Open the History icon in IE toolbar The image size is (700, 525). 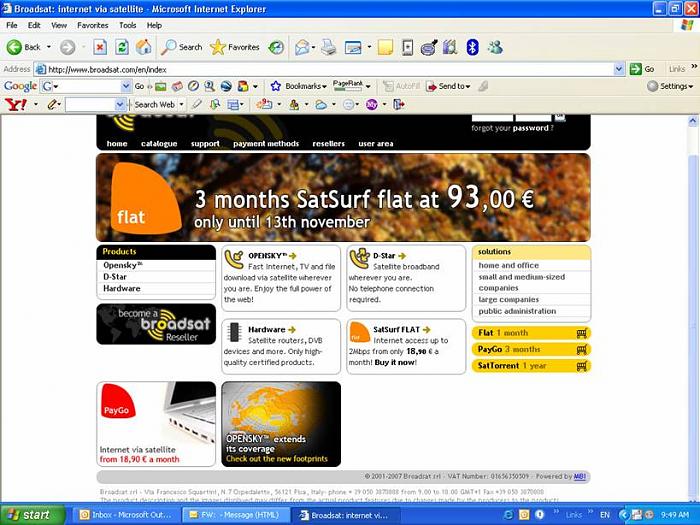coord(276,47)
